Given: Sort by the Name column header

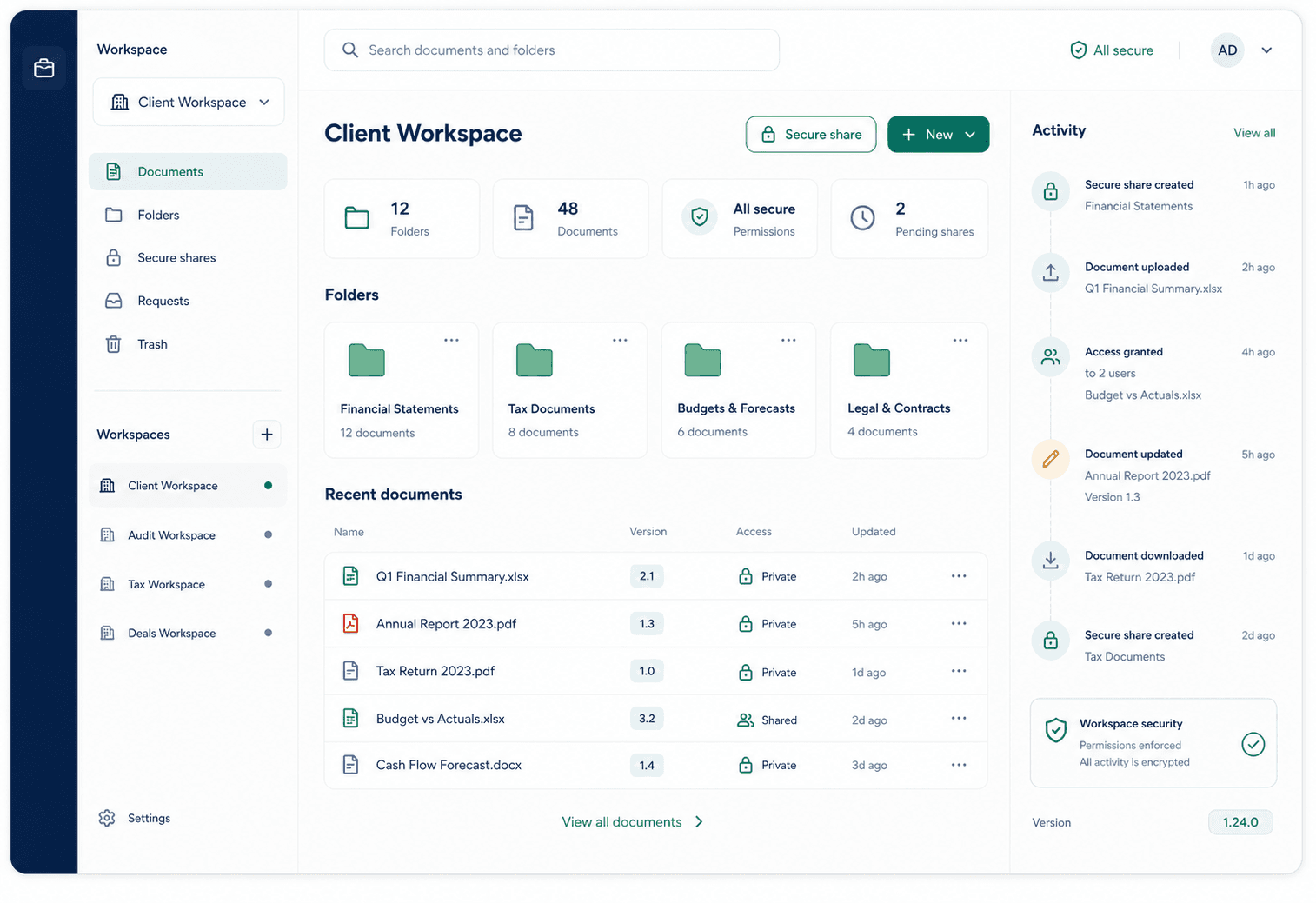Looking at the screenshot, I should (x=349, y=532).
